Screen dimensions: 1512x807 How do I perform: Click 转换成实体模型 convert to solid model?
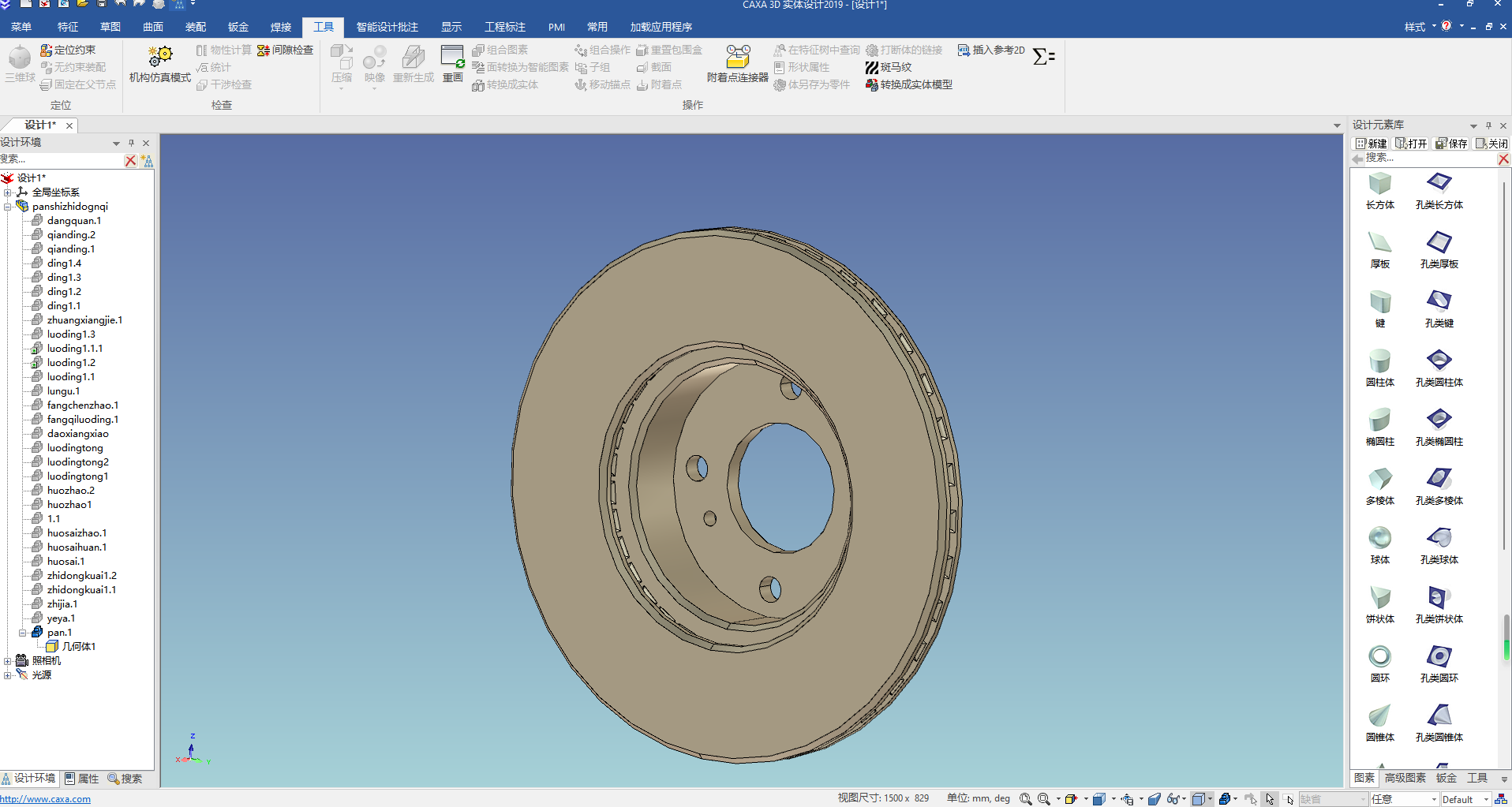[x=909, y=84]
